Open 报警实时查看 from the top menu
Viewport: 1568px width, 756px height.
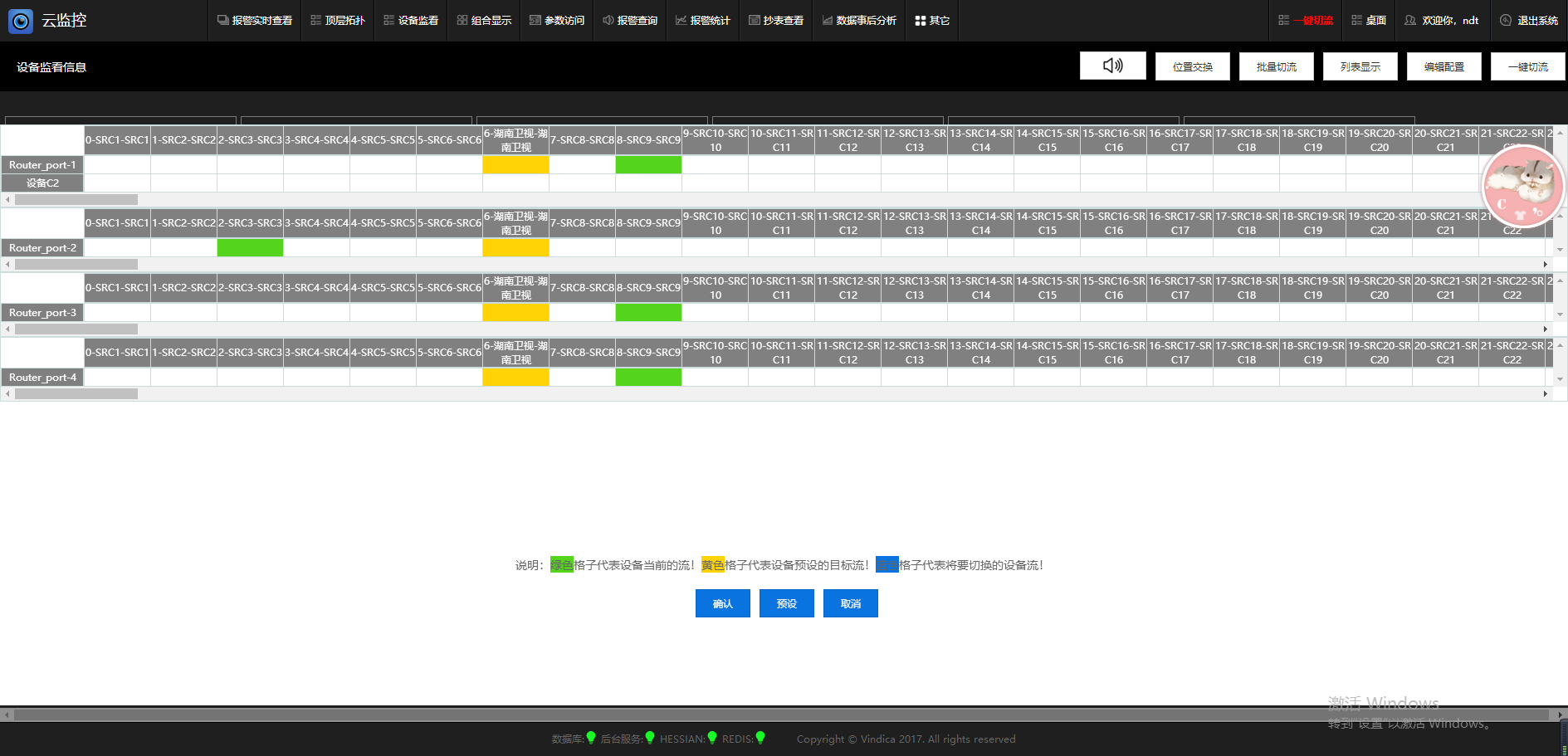click(x=255, y=21)
